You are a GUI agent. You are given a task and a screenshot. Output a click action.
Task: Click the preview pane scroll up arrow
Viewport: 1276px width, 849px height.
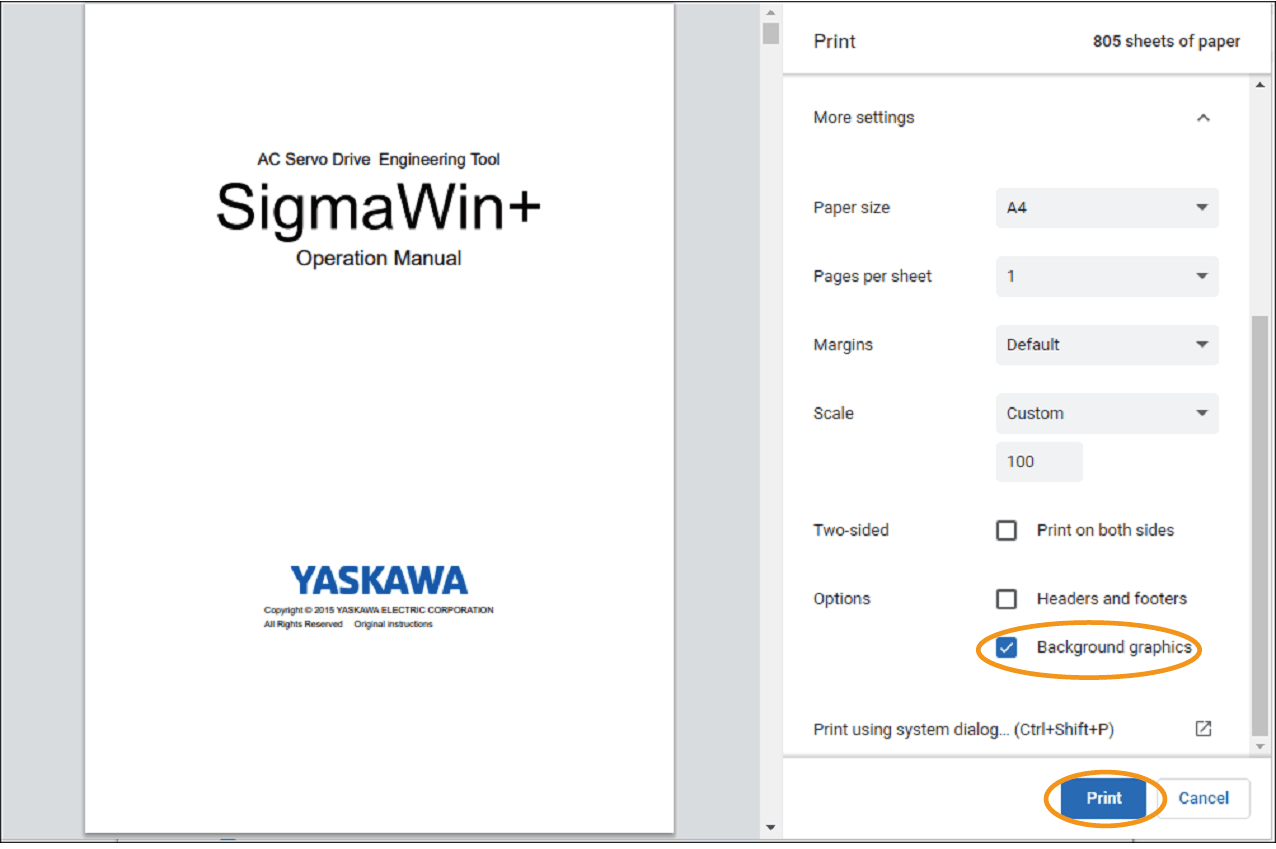click(770, 12)
